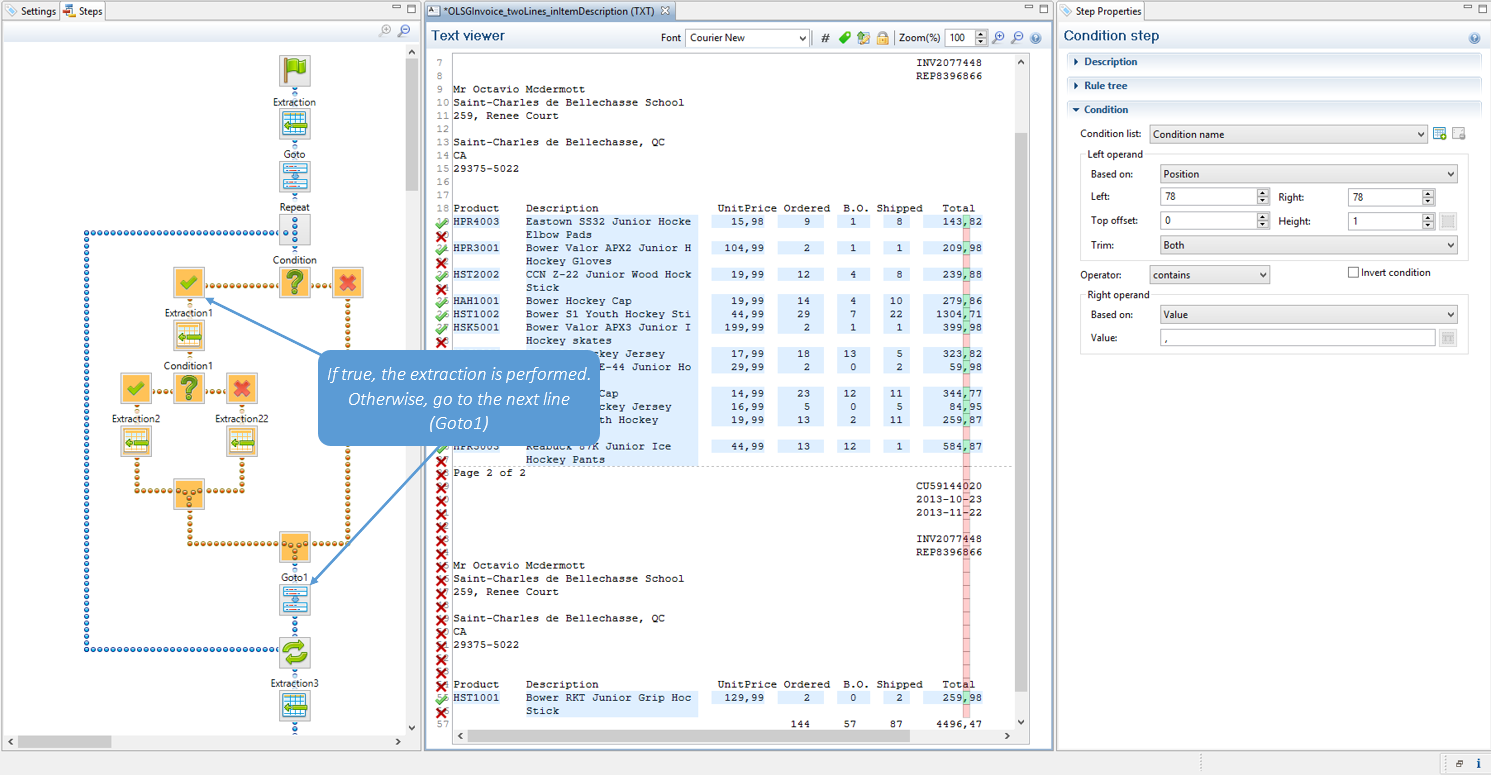Zoom in the Text viewer with magnifier plus
Viewport: 1491px width, 775px height.
click(998, 38)
